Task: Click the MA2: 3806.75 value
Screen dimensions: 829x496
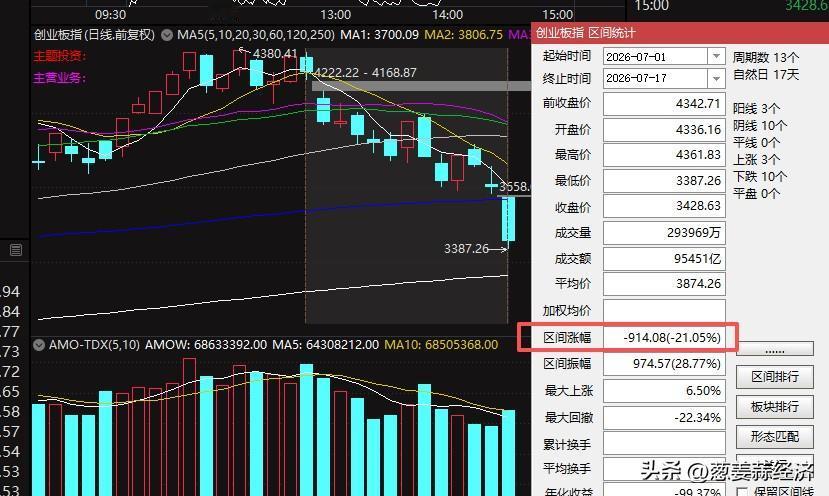Action: [x=464, y=35]
